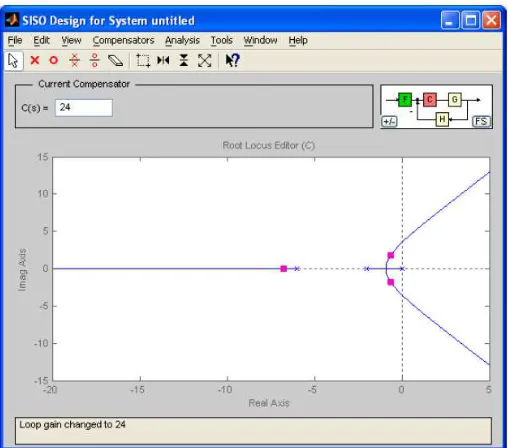This screenshot has height=448, width=508.
Task: Close the SISO Design window
Action: tap(492, 20)
